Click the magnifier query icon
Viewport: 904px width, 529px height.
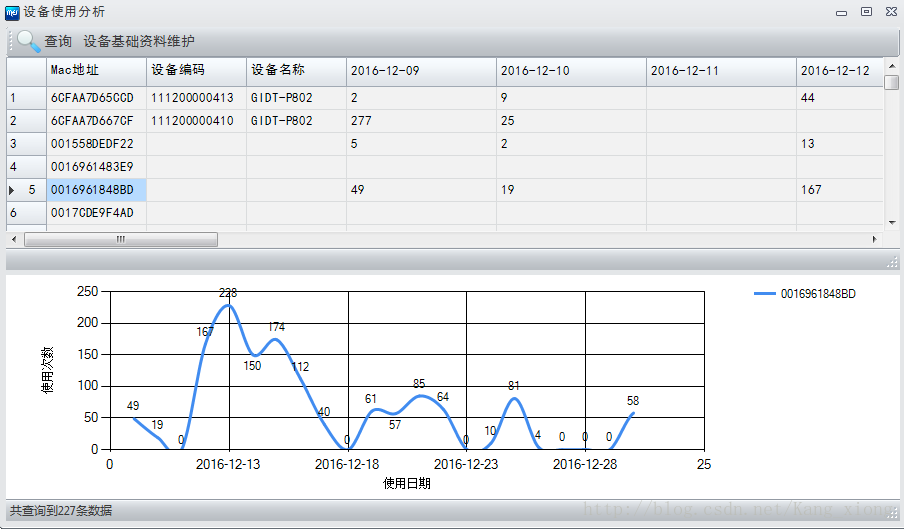29,41
